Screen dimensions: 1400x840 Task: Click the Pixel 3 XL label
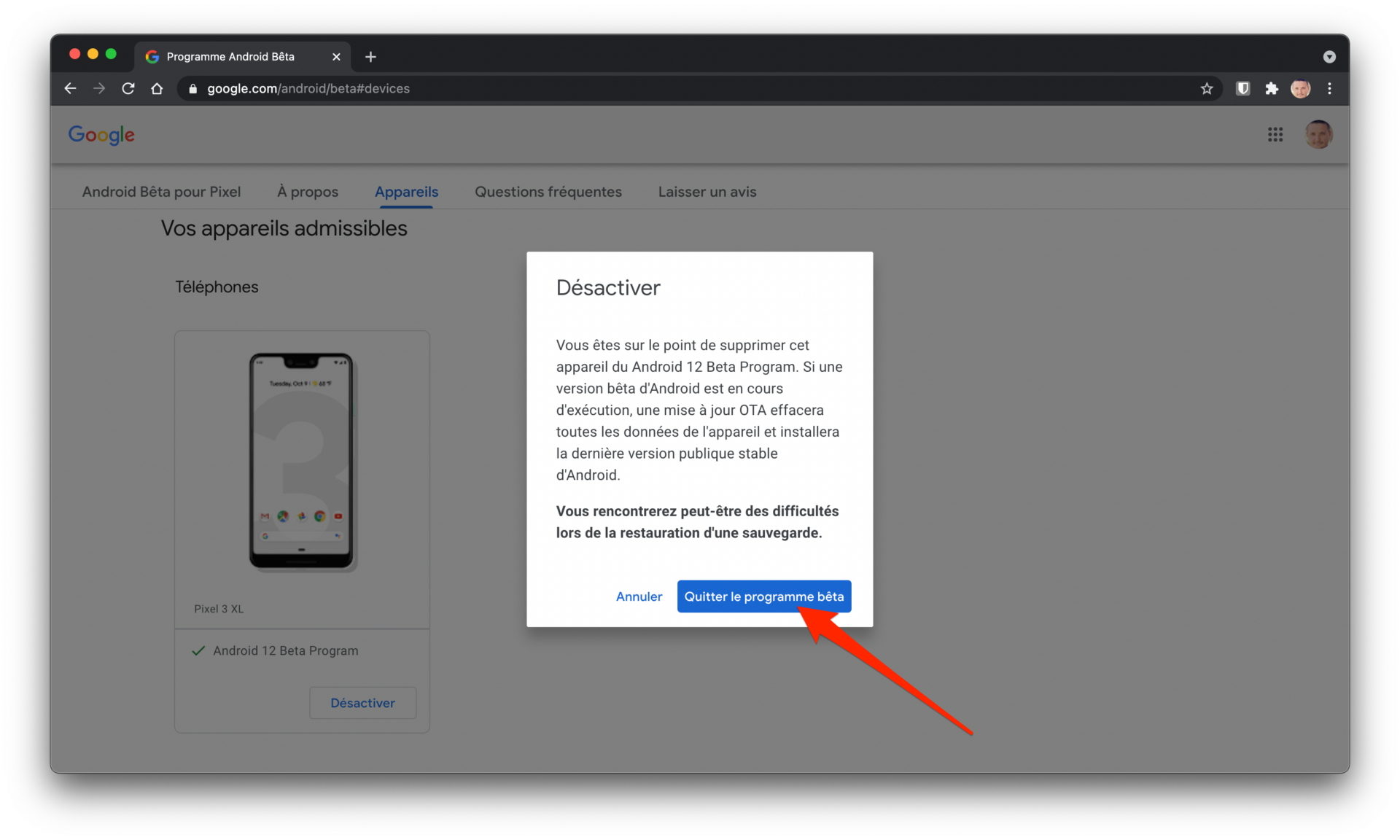click(x=219, y=609)
